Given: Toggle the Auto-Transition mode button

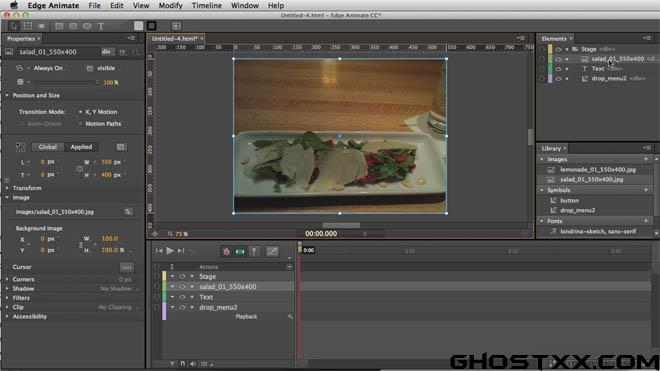Looking at the screenshot, I should coord(240,251).
